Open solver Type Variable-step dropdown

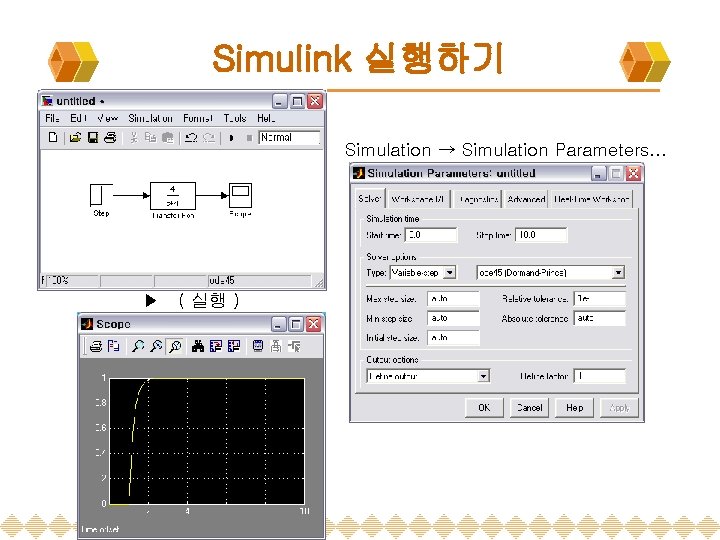point(423,273)
